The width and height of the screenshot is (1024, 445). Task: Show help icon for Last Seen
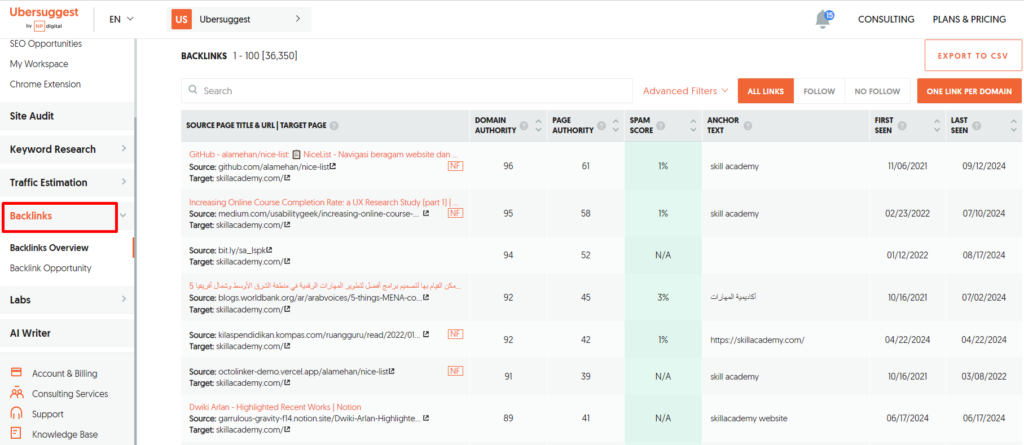(x=976, y=125)
